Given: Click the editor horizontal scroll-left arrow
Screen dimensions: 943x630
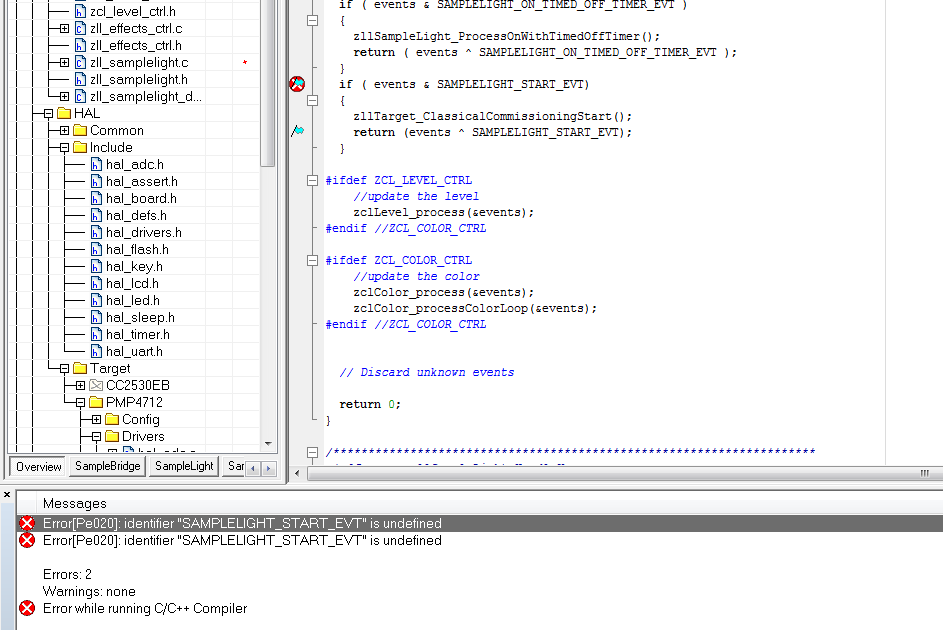Looking at the screenshot, I should pos(297,474).
